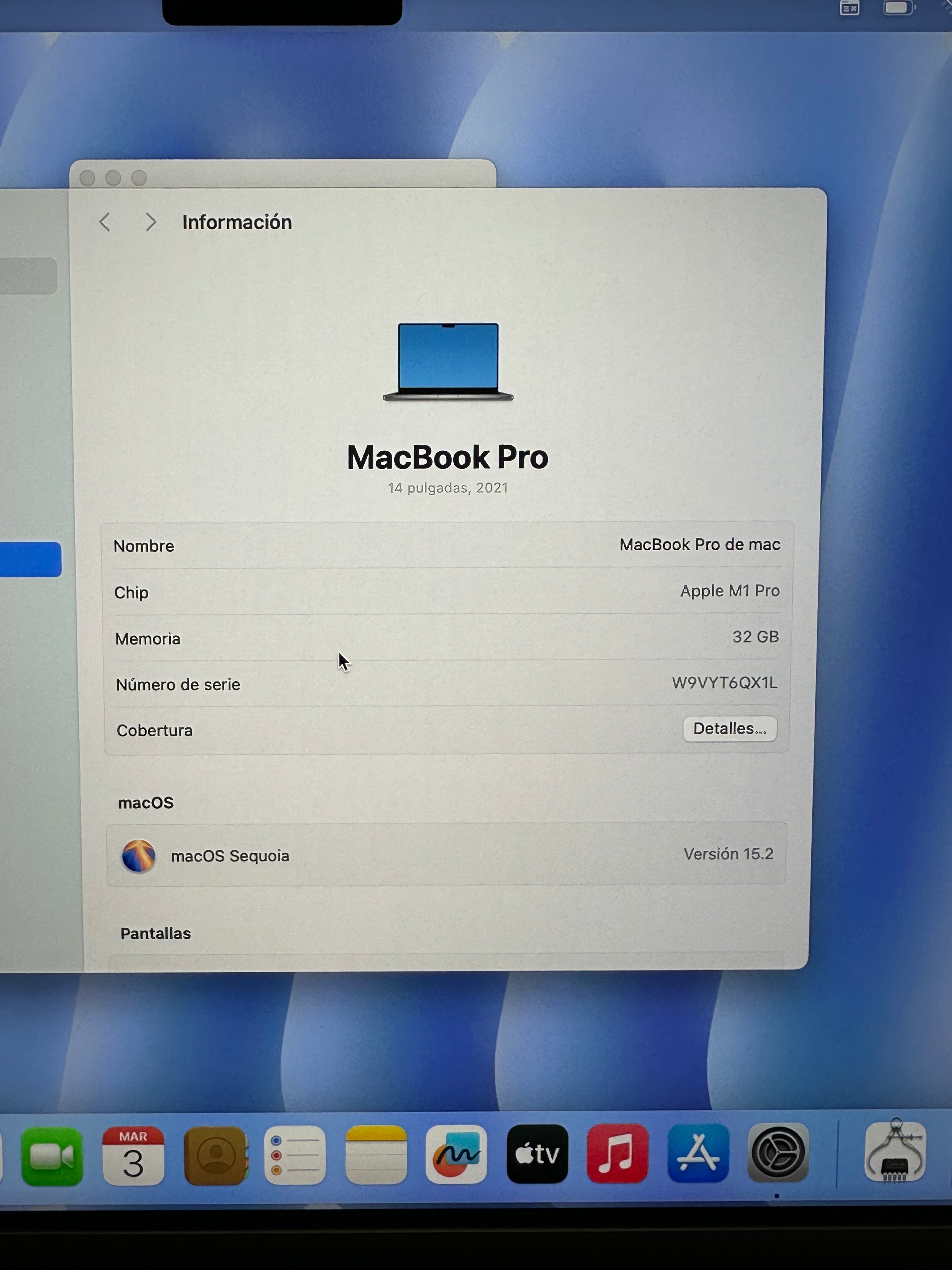Close the background window with first button
Screen dimensions: 952x1270
point(87,178)
